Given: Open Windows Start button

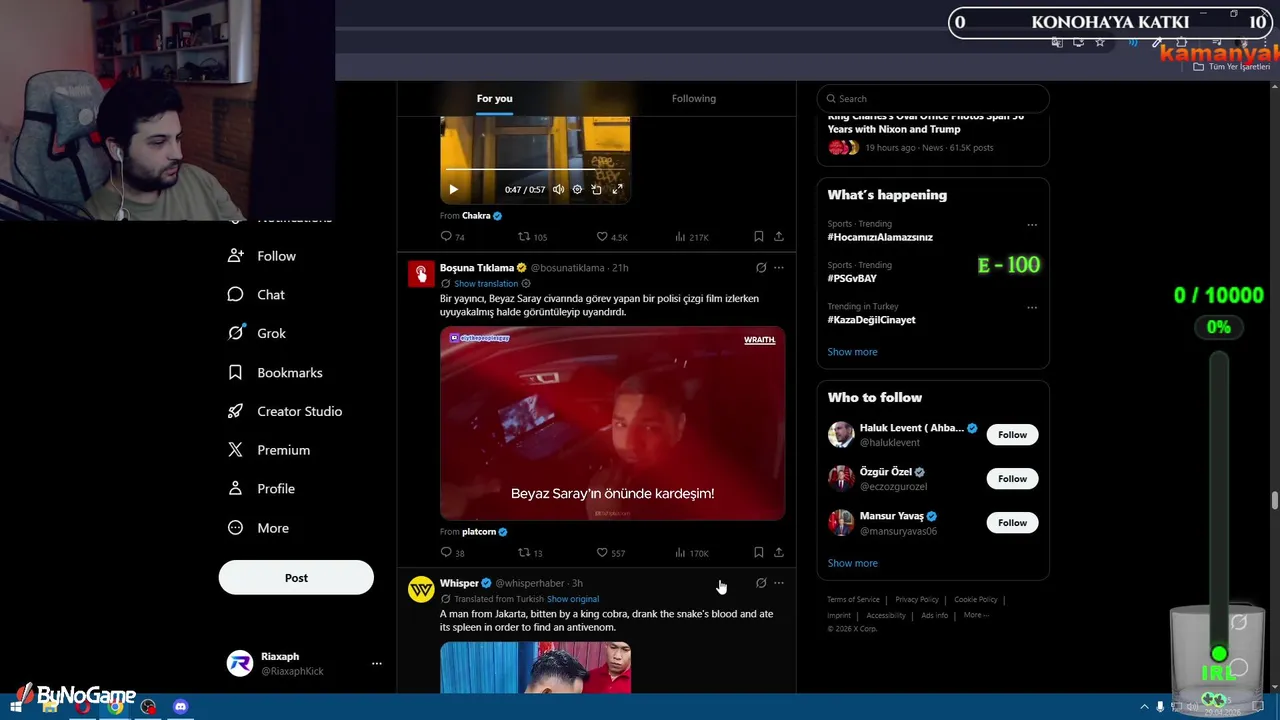Looking at the screenshot, I should (15, 707).
